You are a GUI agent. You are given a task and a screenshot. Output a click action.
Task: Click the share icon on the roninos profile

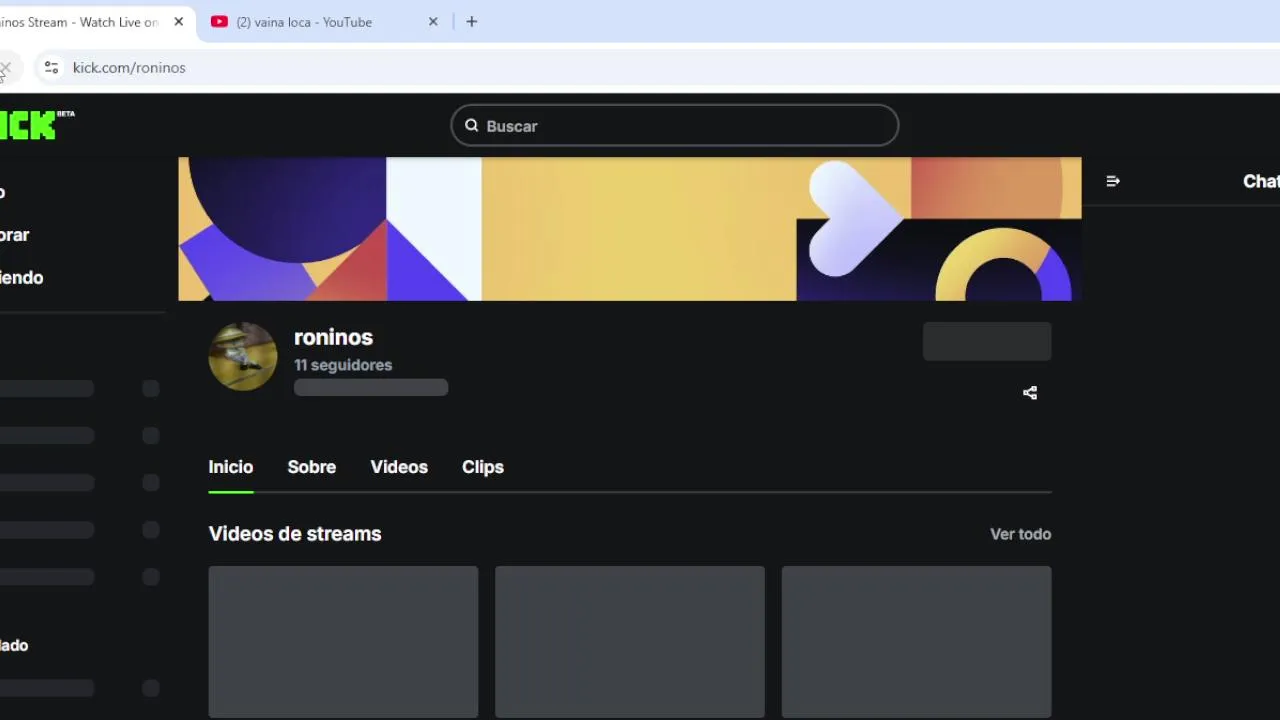1030,393
